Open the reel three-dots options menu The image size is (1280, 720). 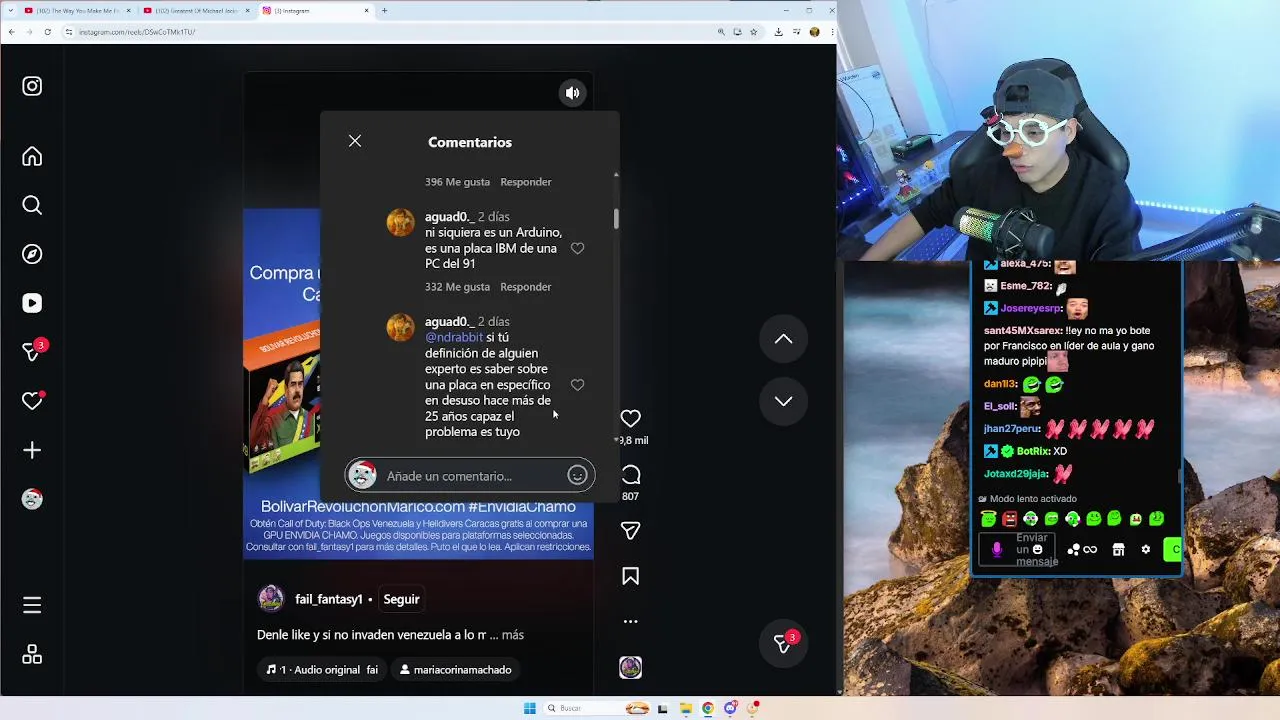click(x=630, y=621)
